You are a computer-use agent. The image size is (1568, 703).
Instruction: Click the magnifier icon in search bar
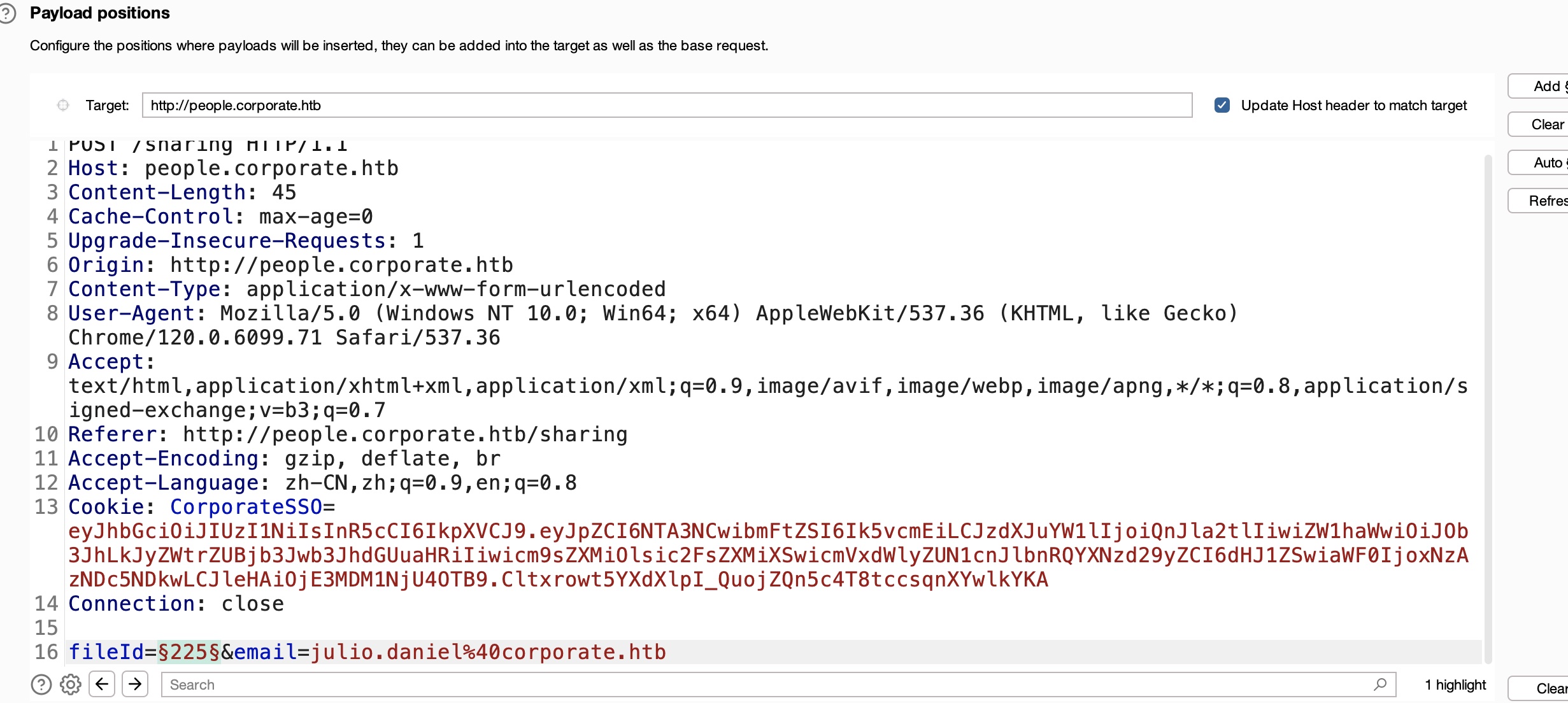coord(1379,685)
